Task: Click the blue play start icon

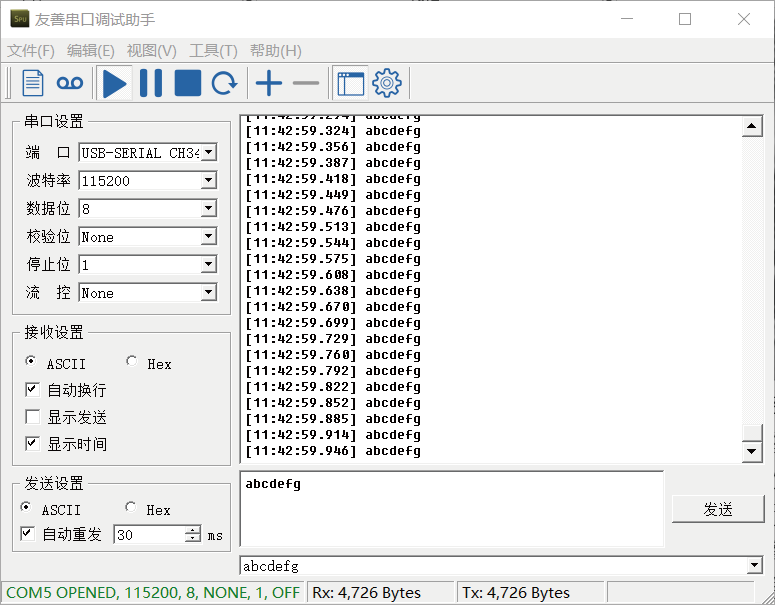Action: (115, 83)
